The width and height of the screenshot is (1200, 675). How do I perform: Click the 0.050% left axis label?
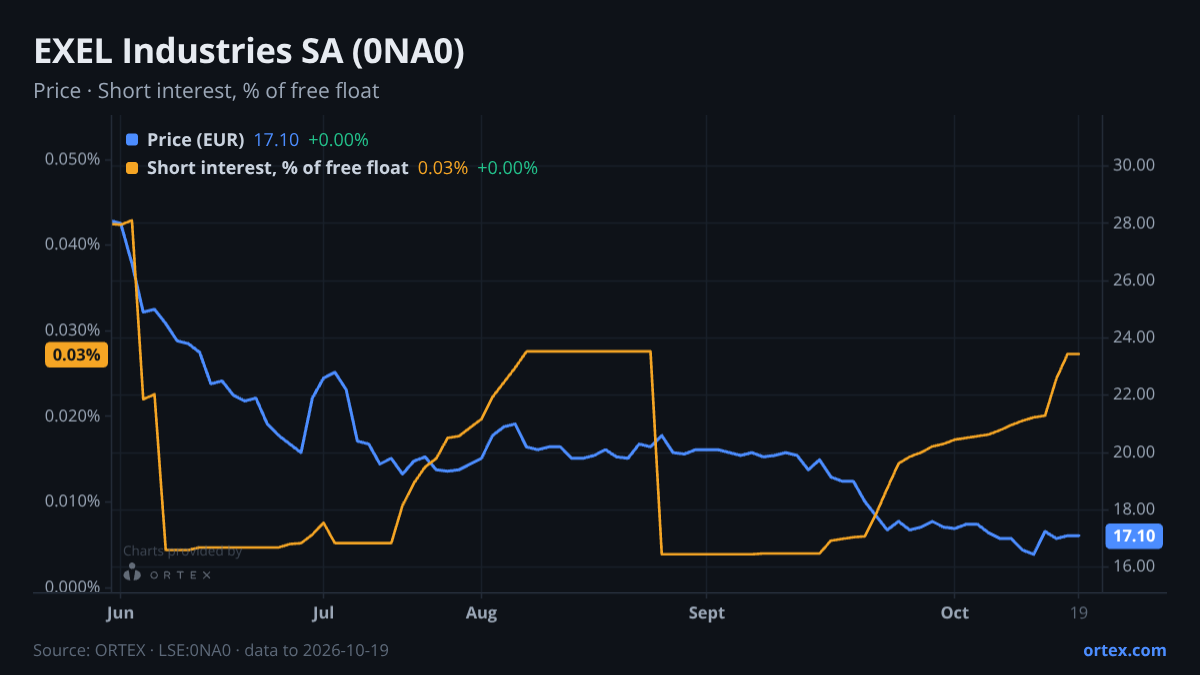[x=72, y=159]
